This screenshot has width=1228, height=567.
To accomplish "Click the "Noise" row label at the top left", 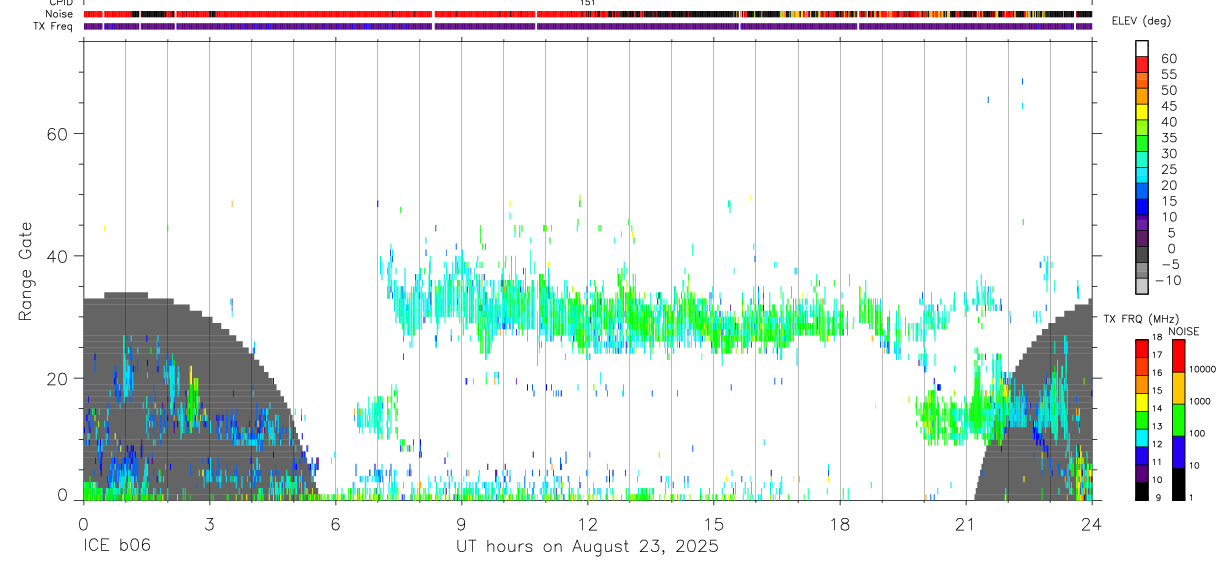I will [x=61, y=14].
